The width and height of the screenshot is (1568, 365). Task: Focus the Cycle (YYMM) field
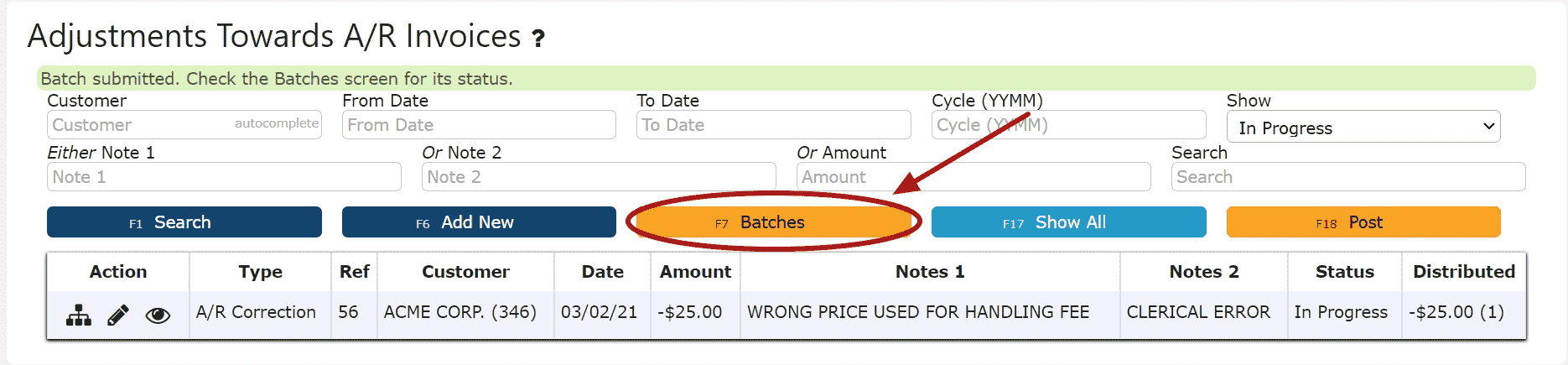pyautogui.click(x=1068, y=125)
